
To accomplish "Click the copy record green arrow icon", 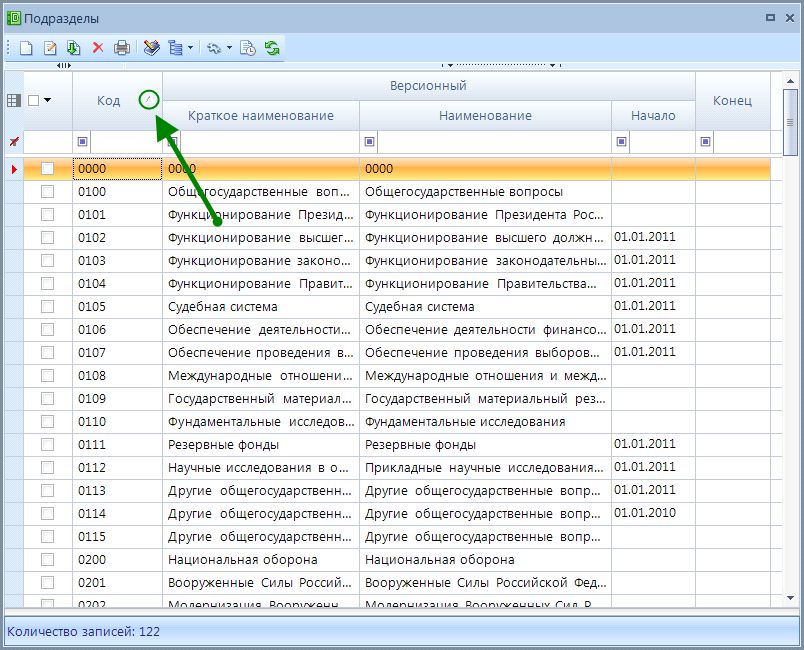I will pos(74,47).
